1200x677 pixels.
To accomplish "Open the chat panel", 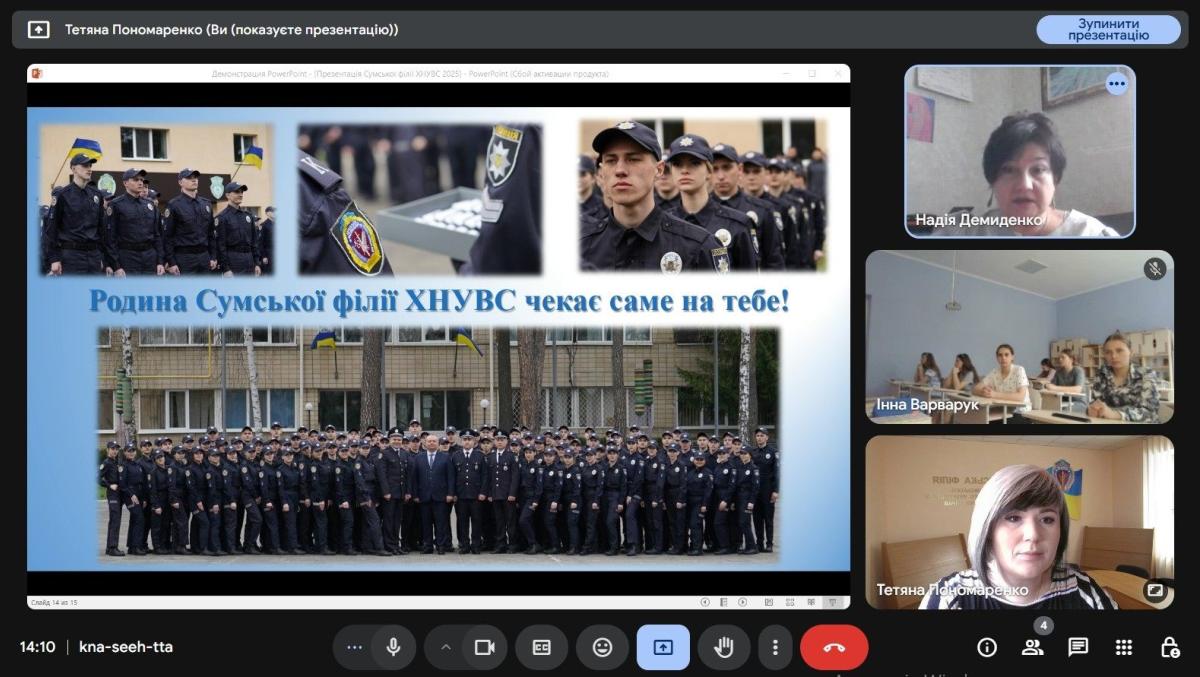I will (x=1078, y=647).
